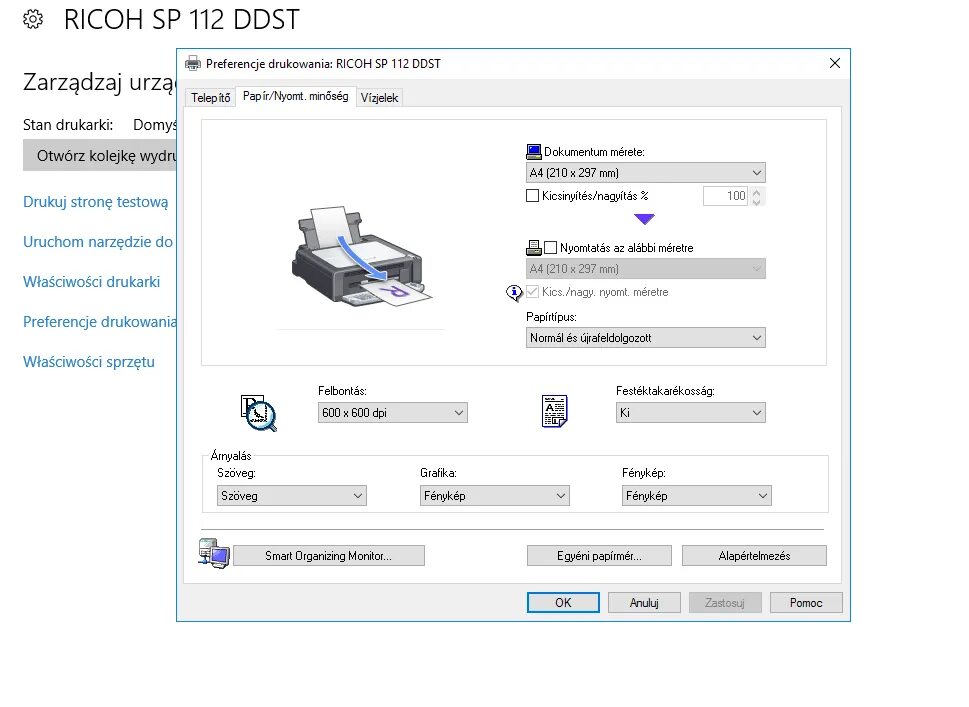Open Właściwości sprzętu link
Screen dimensions: 969x707
[89, 362]
